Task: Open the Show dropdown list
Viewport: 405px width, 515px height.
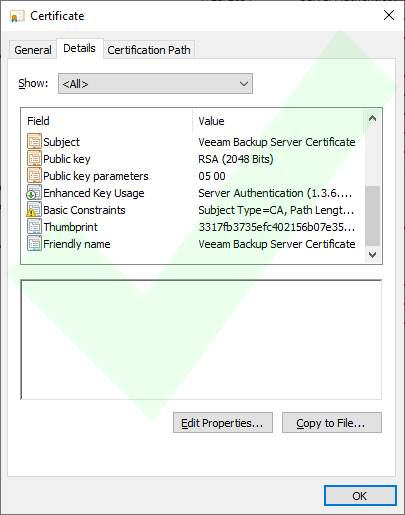Action: (155, 84)
